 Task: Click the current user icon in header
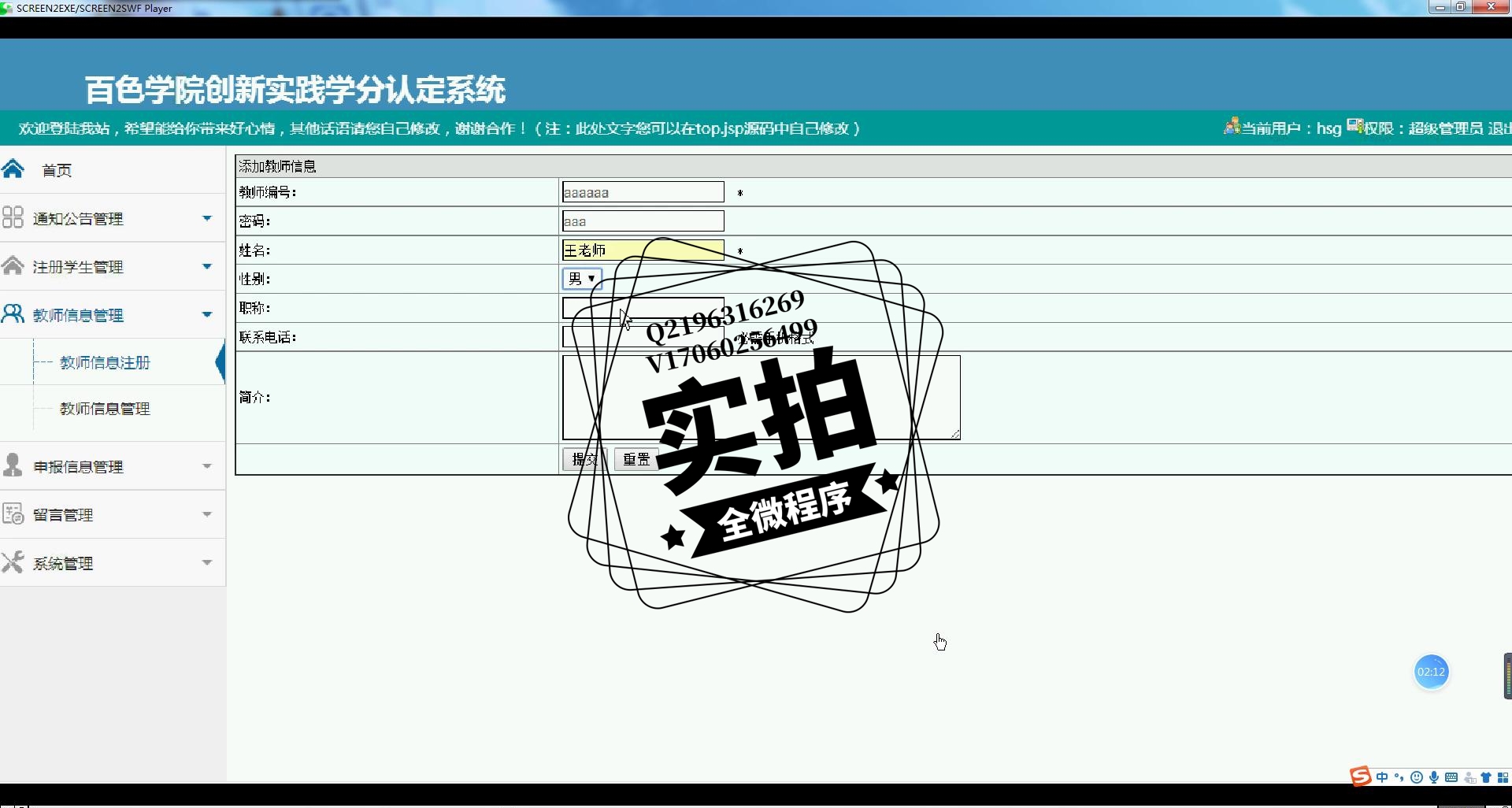tap(1232, 126)
